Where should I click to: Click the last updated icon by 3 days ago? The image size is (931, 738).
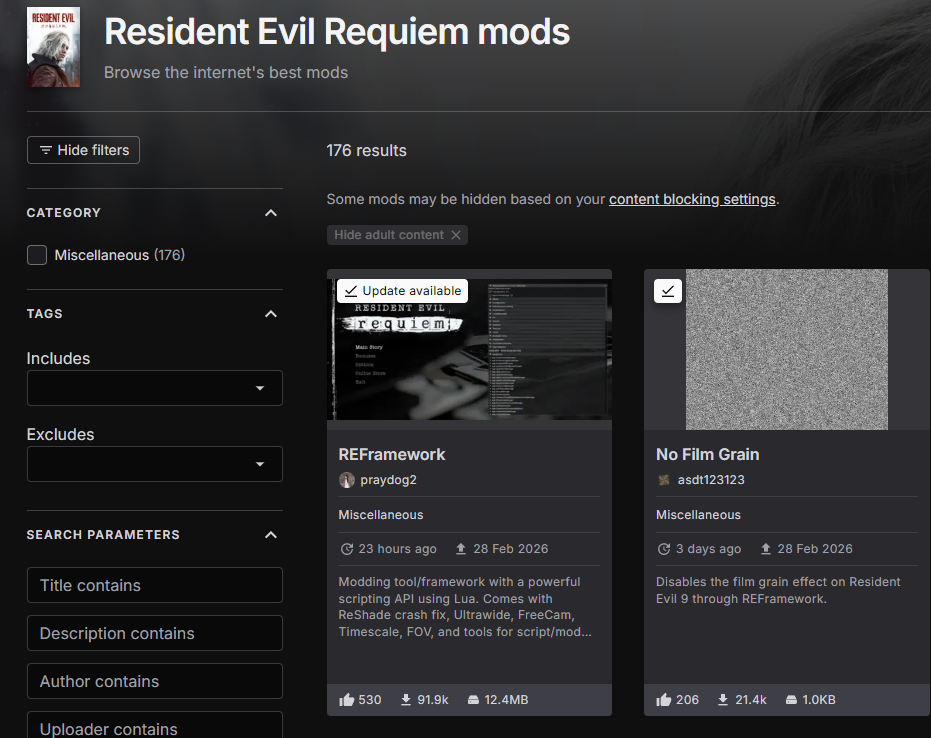tap(664, 549)
